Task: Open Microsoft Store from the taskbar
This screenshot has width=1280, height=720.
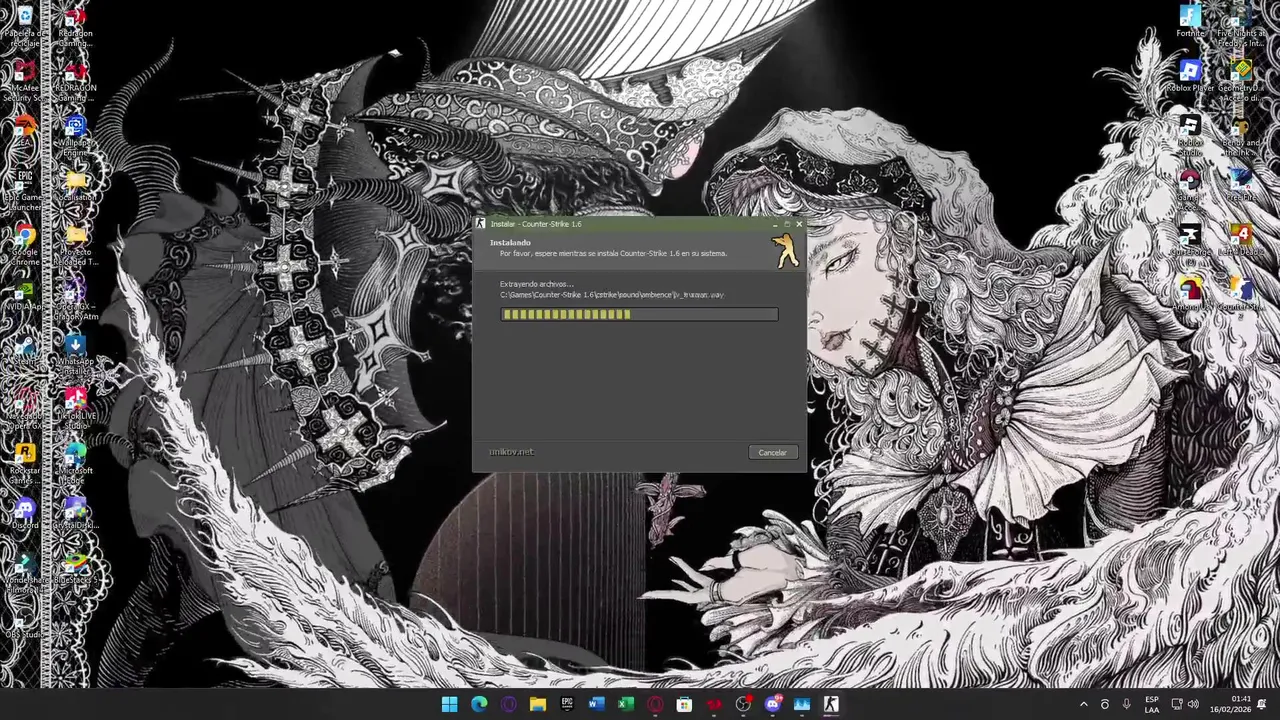Action: 684,704
